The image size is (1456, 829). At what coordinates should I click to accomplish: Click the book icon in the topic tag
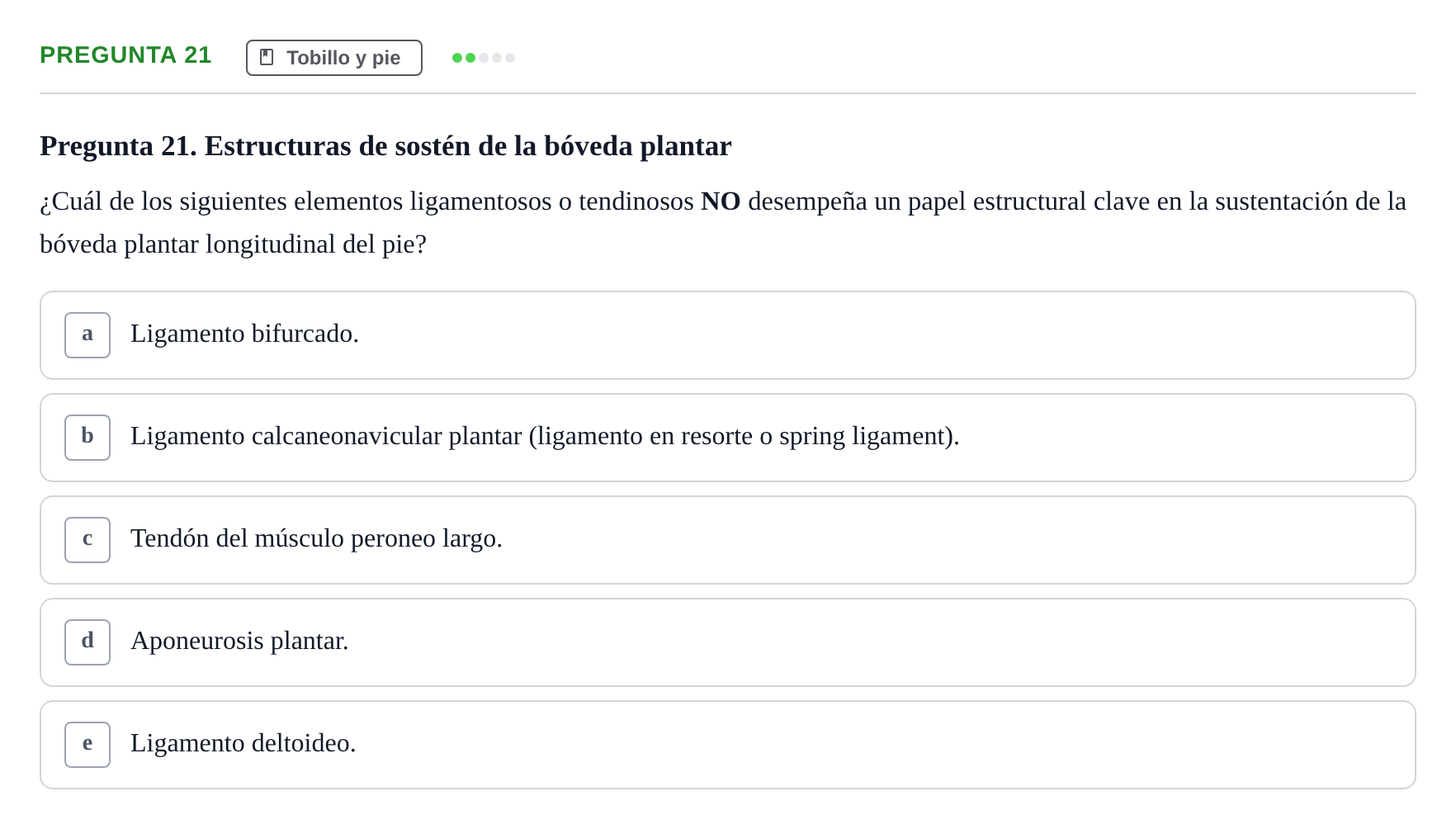[x=267, y=57]
